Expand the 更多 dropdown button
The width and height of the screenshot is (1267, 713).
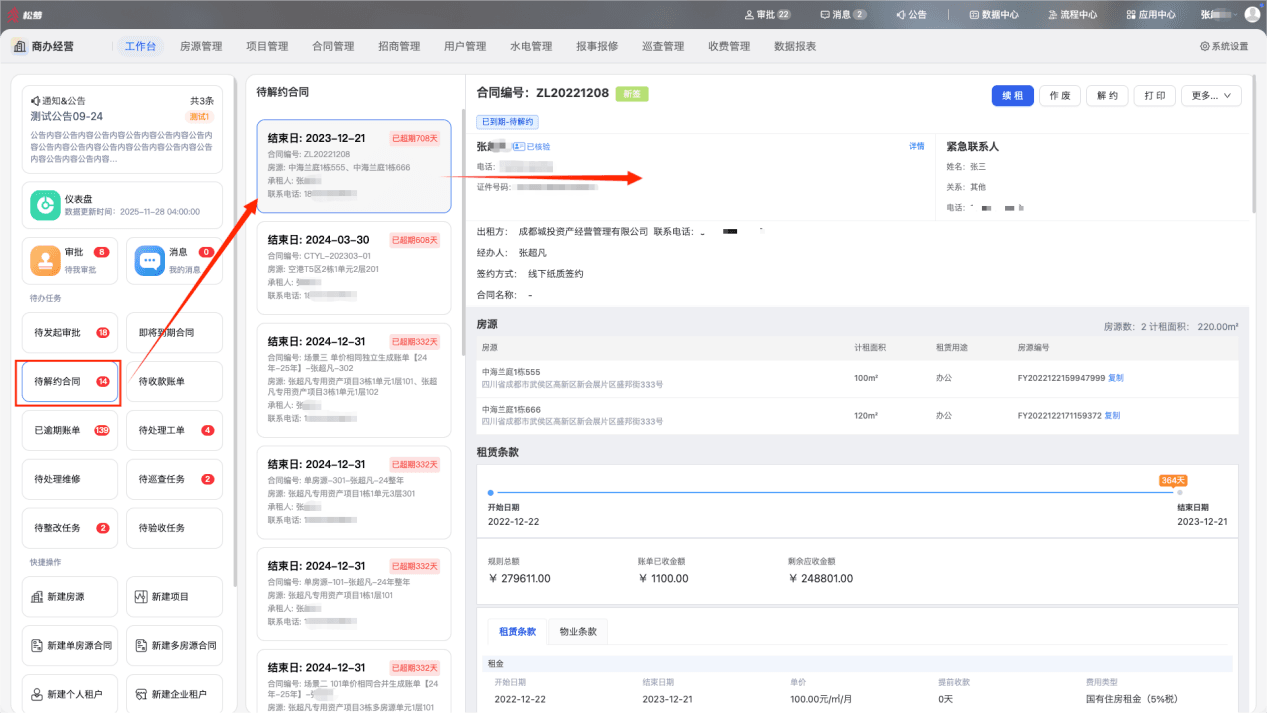1211,95
